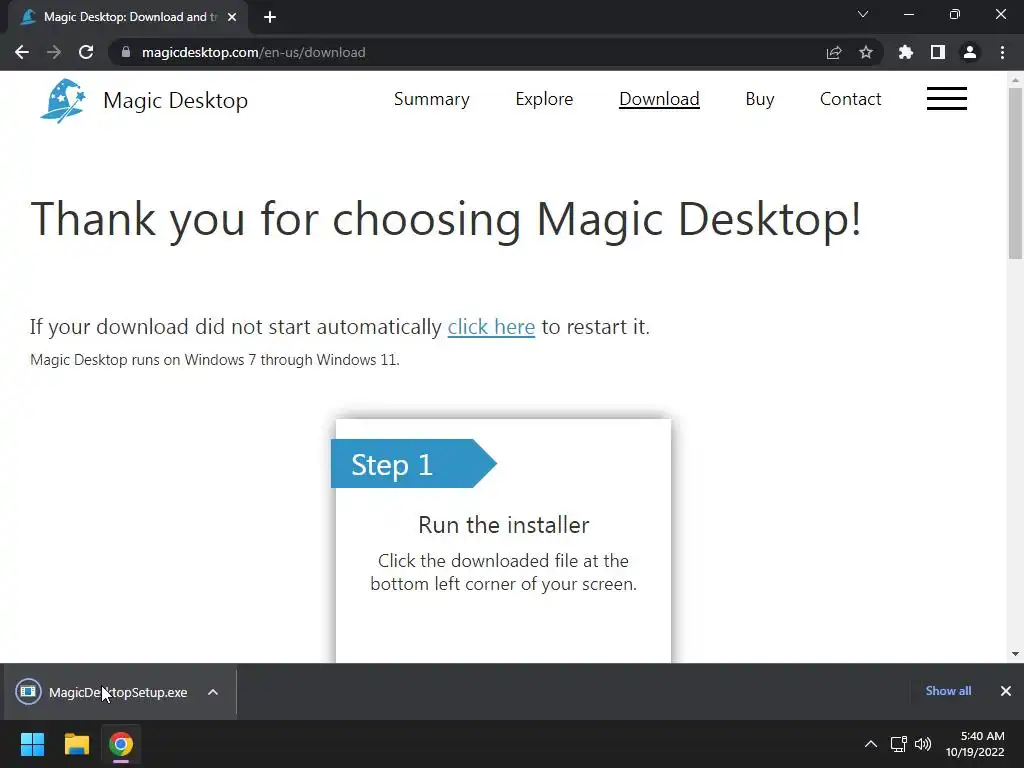This screenshot has height=768, width=1024.
Task: Click the Magic Desktop site title text
Action: point(176,101)
